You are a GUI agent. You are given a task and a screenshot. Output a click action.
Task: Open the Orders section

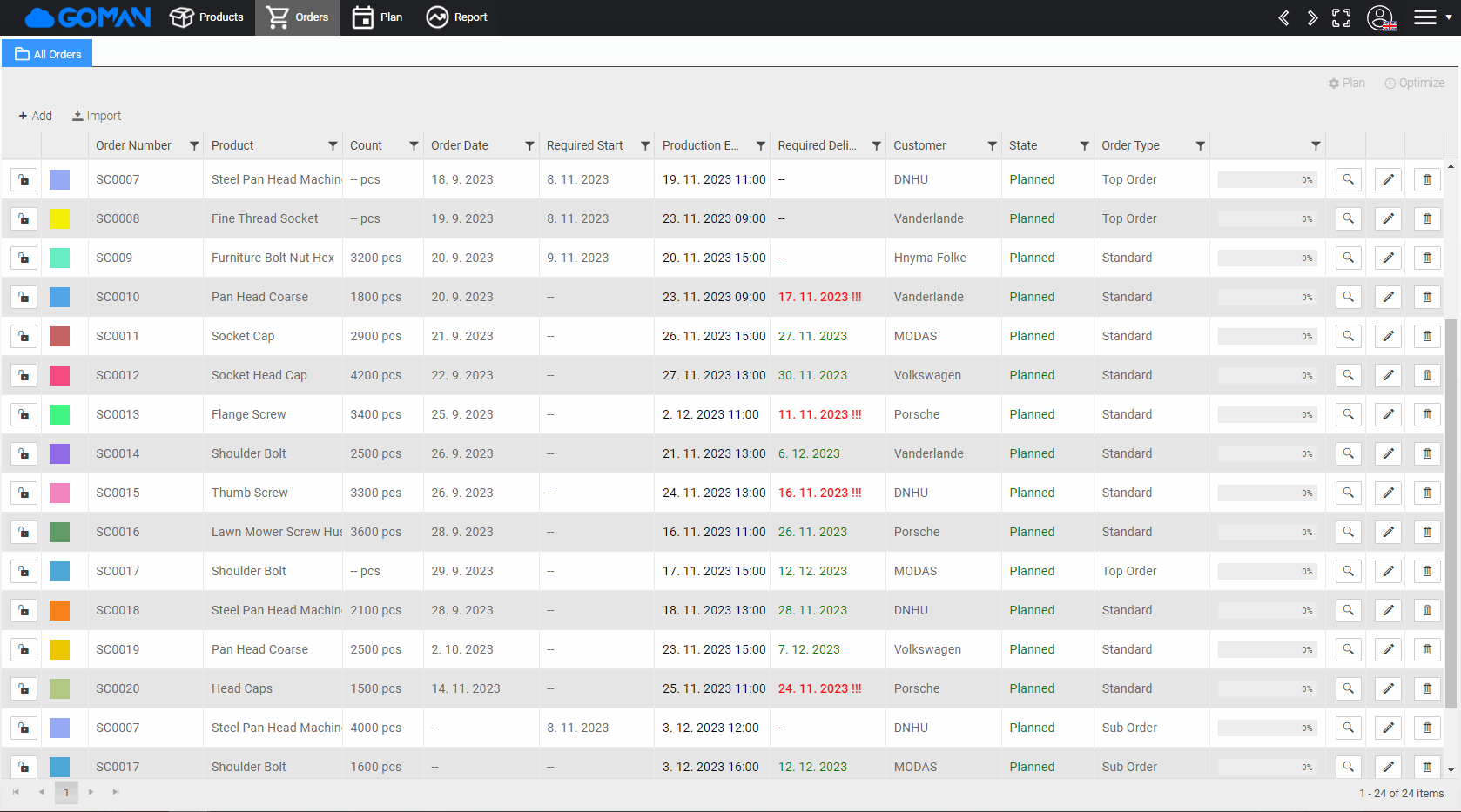pyautogui.click(x=297, y=17)
